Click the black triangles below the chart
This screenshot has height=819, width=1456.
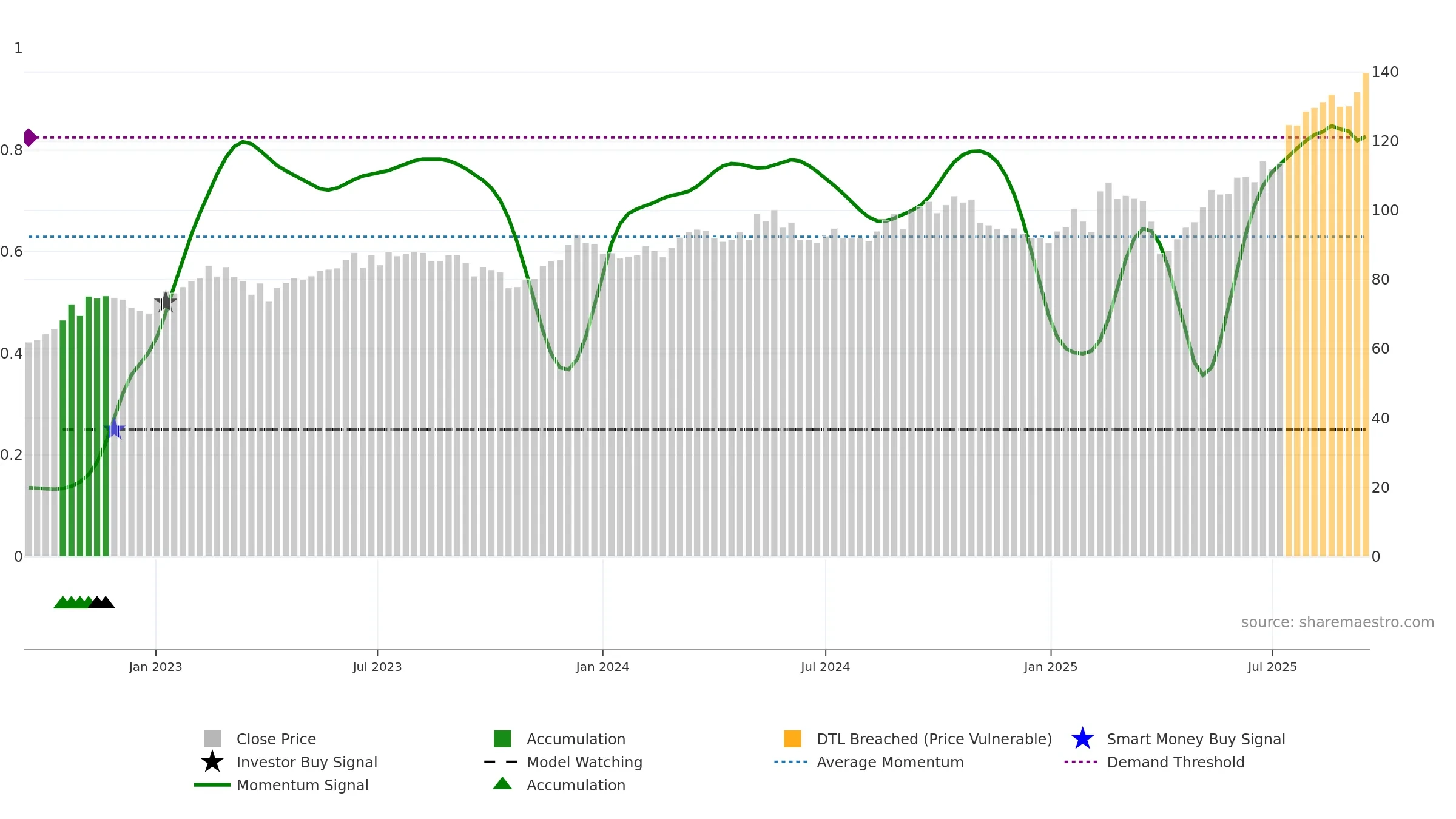coord(101,602)
